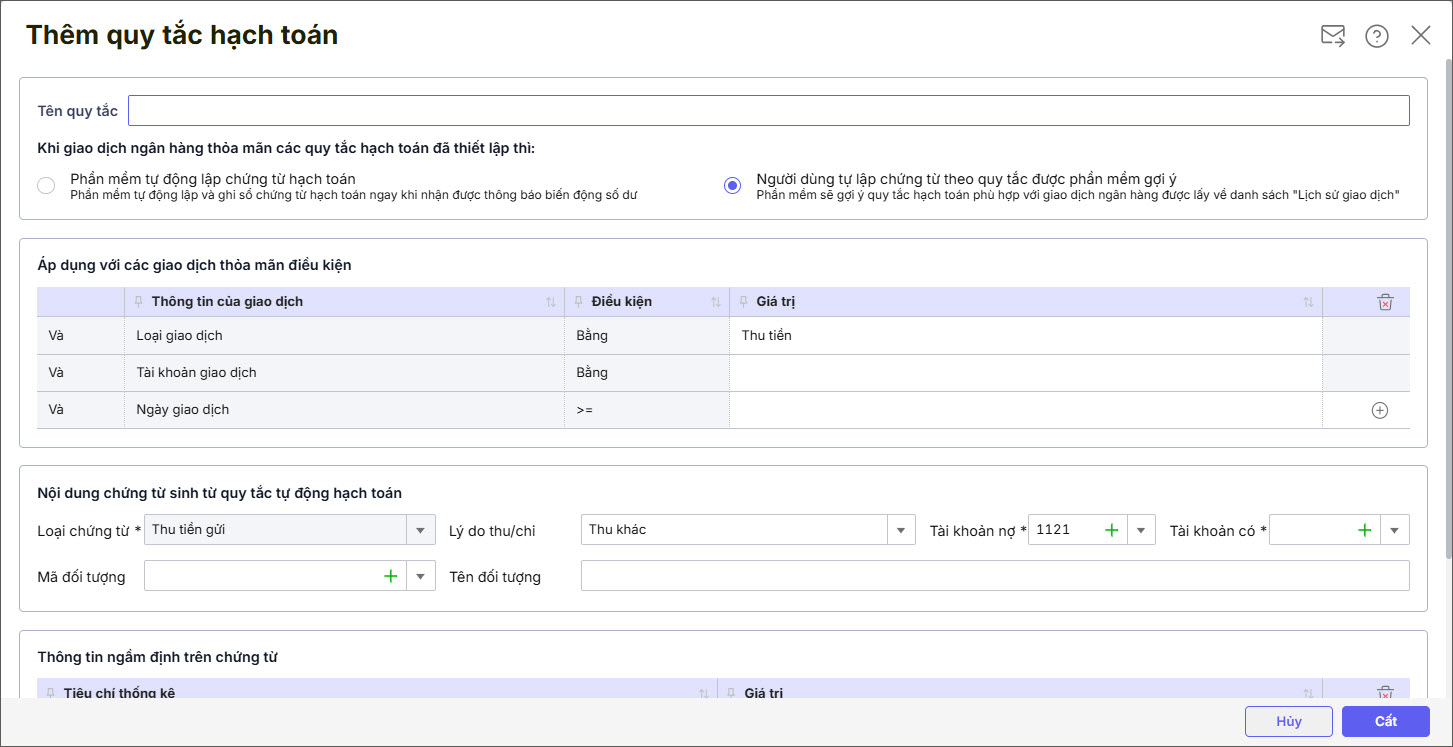Click the Tên quy tắc input field
The height and width of the screenshot is (747, 1453).
[x=768, y=110]
